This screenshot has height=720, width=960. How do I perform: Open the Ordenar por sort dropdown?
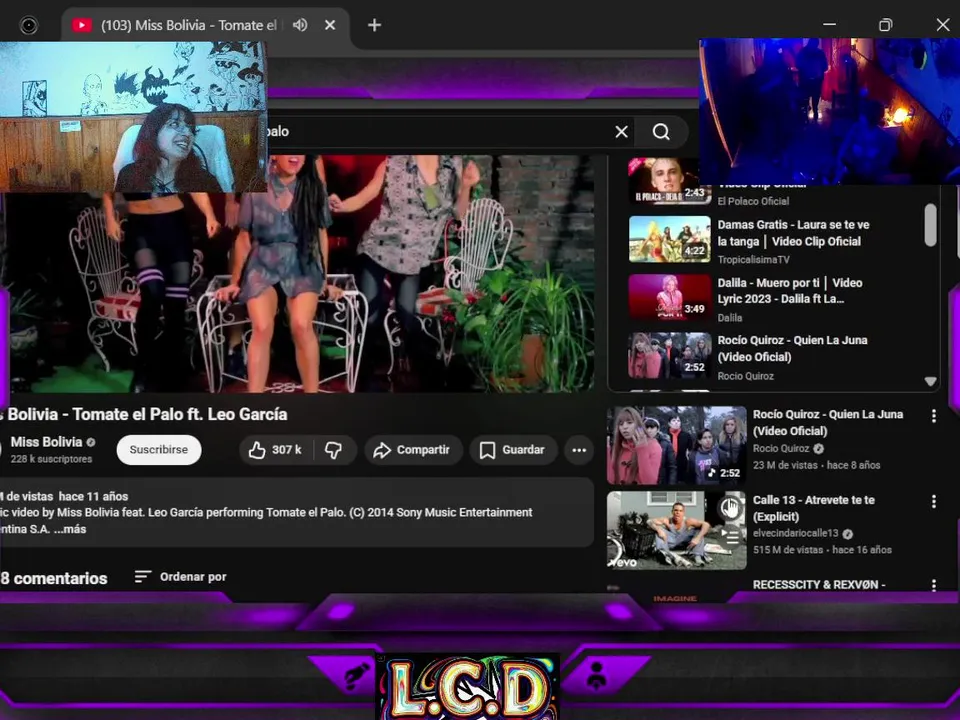click(x=181, y=577)
